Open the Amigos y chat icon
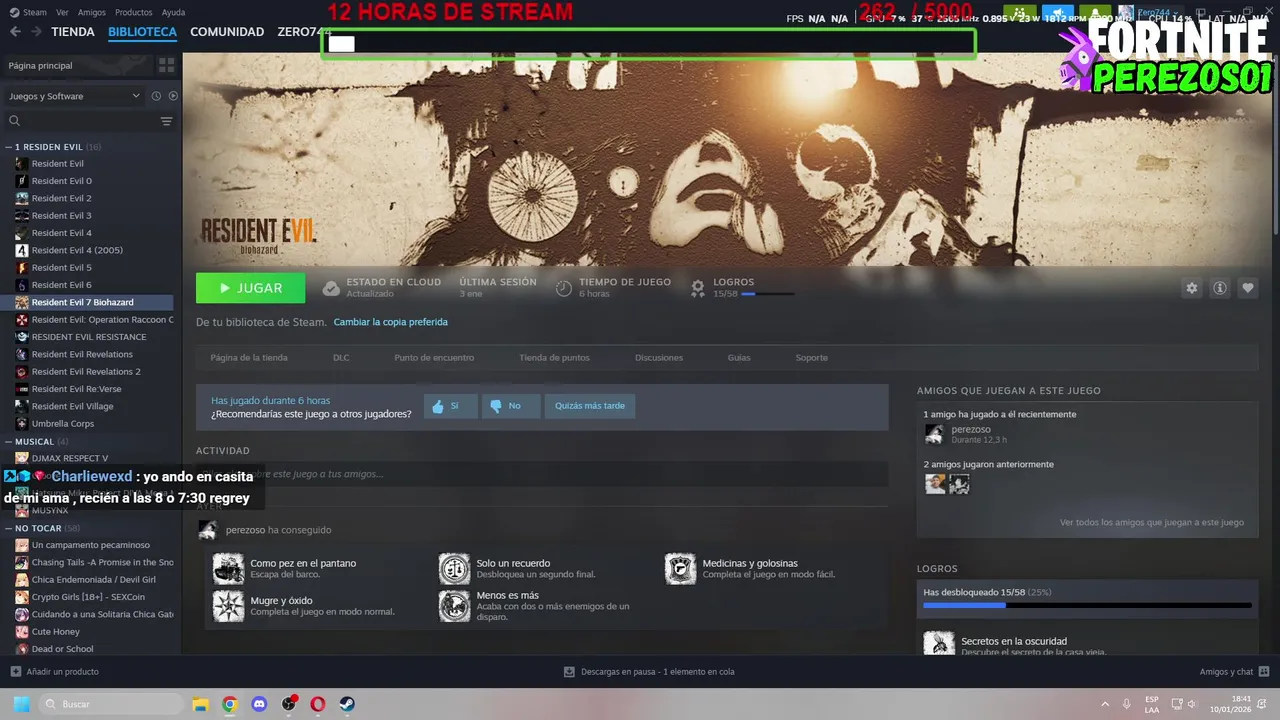Screen dimensions: 1280x720 pyautogui.click(x=1264, y=672)
